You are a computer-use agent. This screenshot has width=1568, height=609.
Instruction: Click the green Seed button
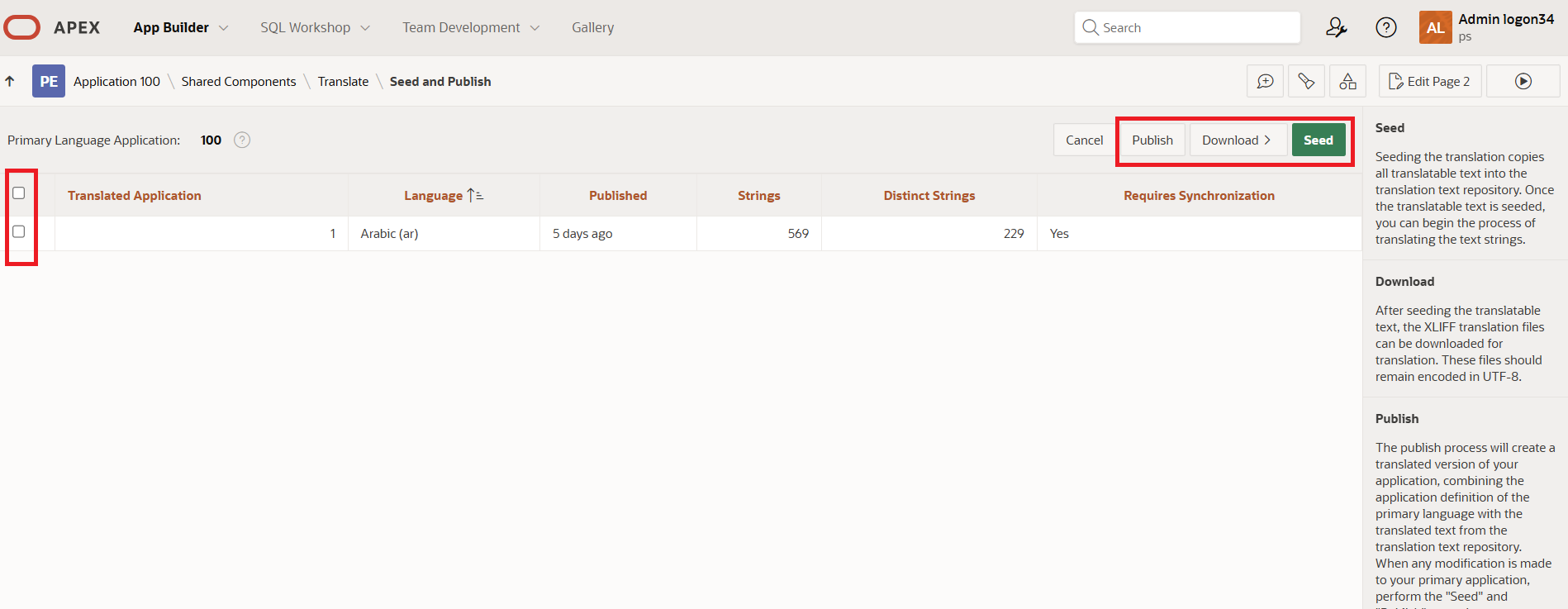tap(1318, 140)
